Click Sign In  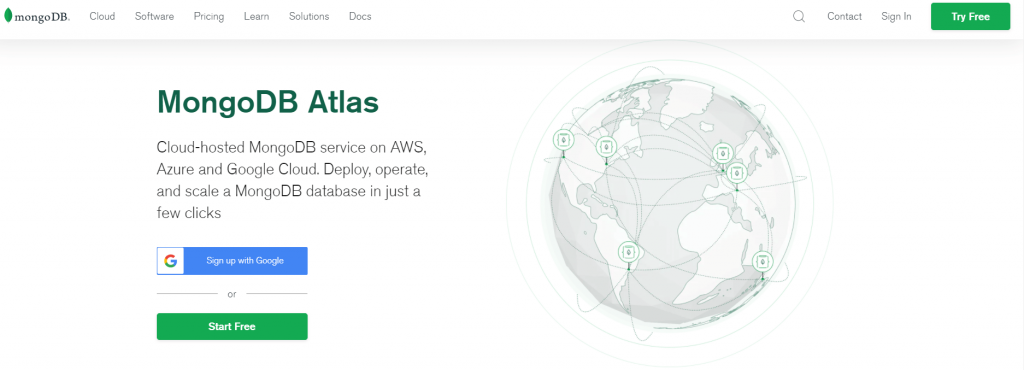(896, 16)
